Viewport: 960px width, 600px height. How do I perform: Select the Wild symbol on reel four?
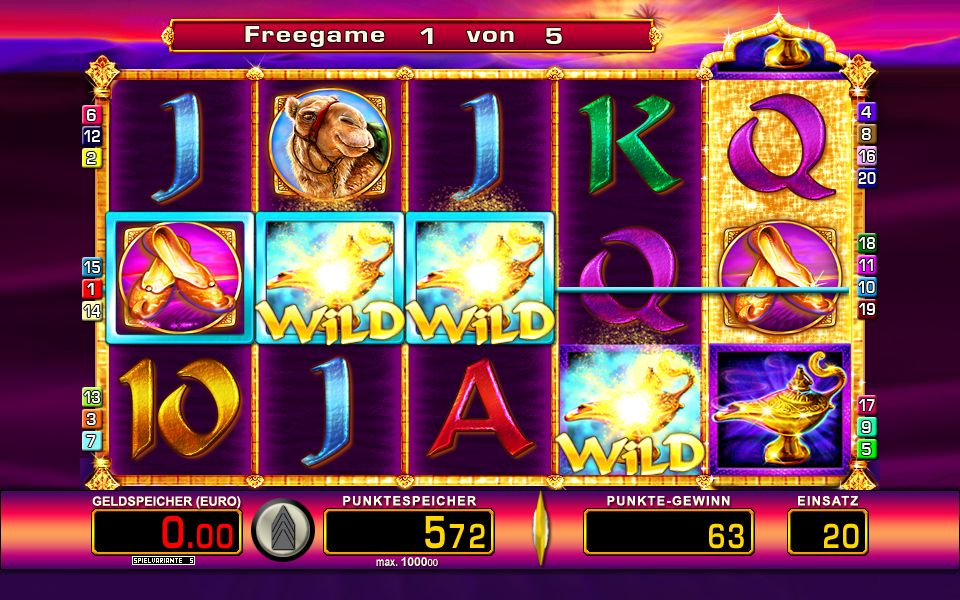(630, 409)
